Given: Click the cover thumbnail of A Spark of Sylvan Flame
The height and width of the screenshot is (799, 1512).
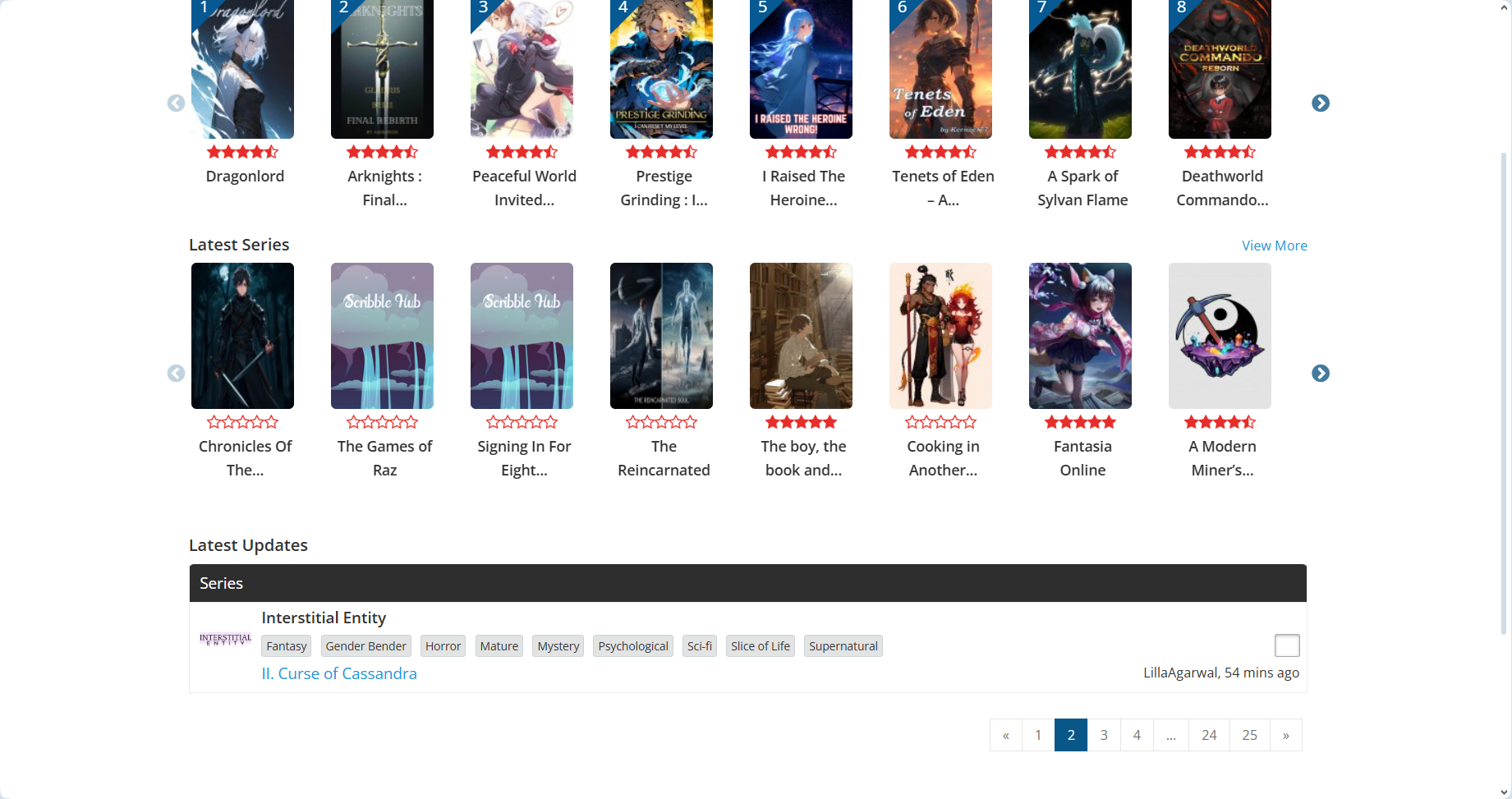Looking at the screenshot, I should point(1080,69).
